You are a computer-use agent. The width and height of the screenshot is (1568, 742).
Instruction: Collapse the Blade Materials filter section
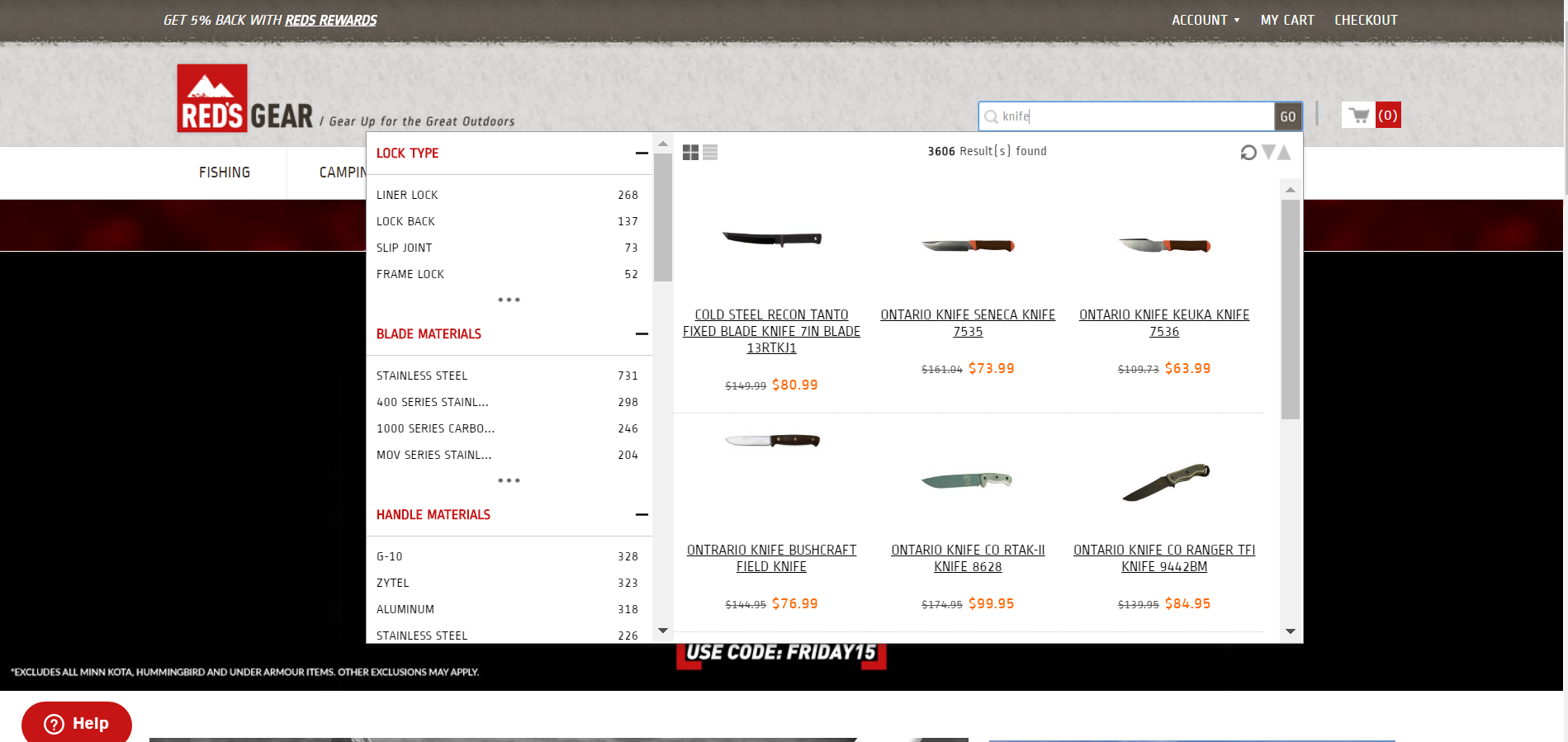(x=642, y=334)
